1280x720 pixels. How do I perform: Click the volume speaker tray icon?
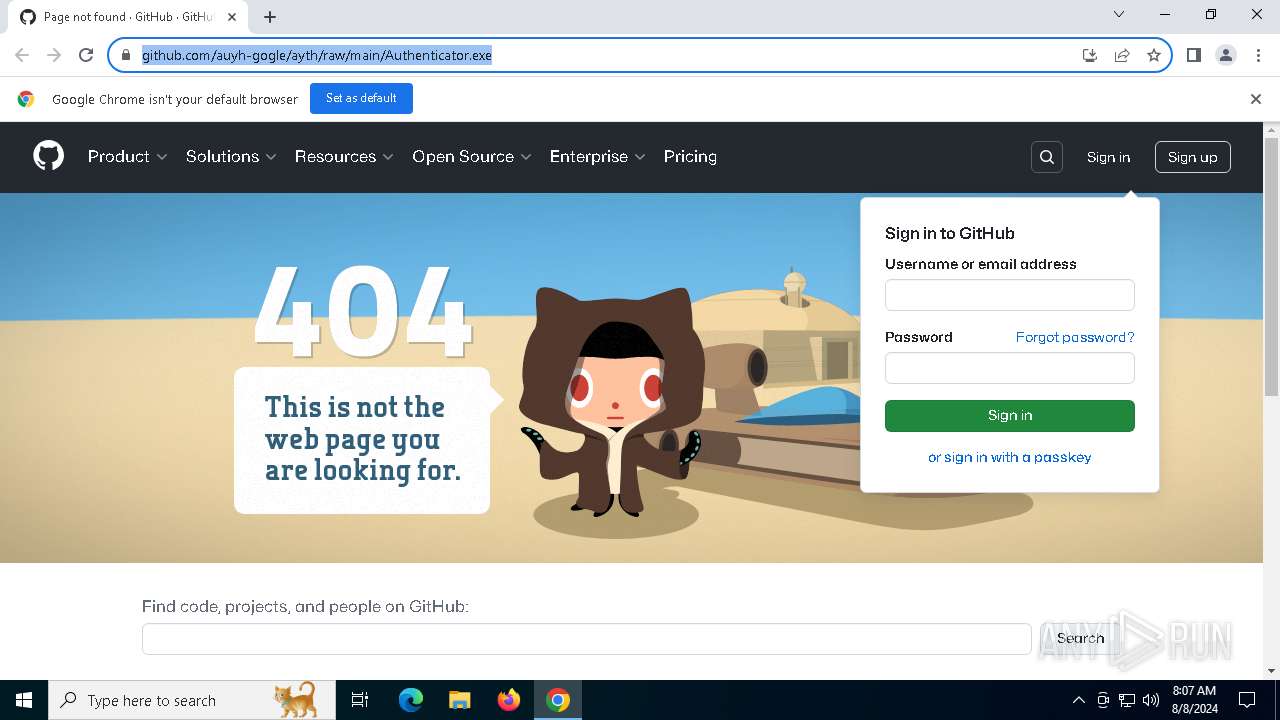pyautogui.click(x=1151, y=700)
